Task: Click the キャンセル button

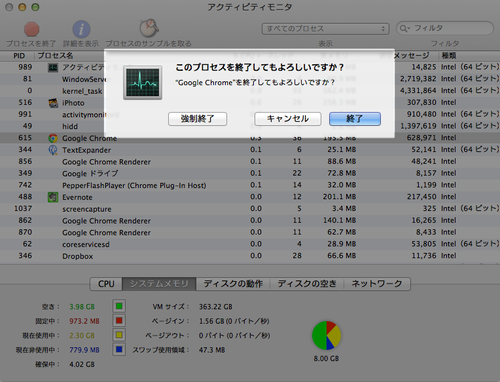Action: [288, 119]
